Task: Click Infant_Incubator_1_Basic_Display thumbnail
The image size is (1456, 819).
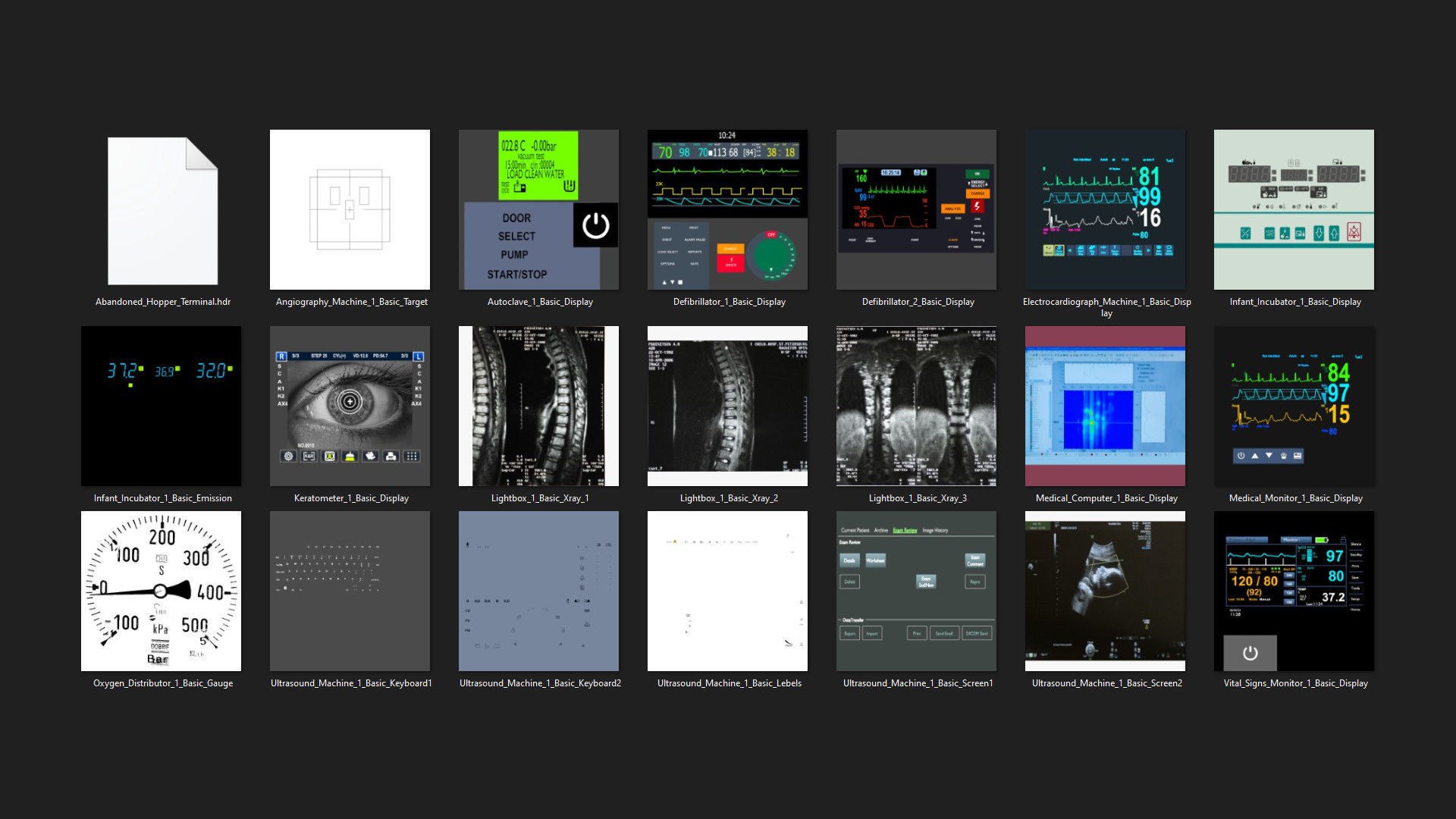Action: pyautogui.click(x=1294, y=209)
